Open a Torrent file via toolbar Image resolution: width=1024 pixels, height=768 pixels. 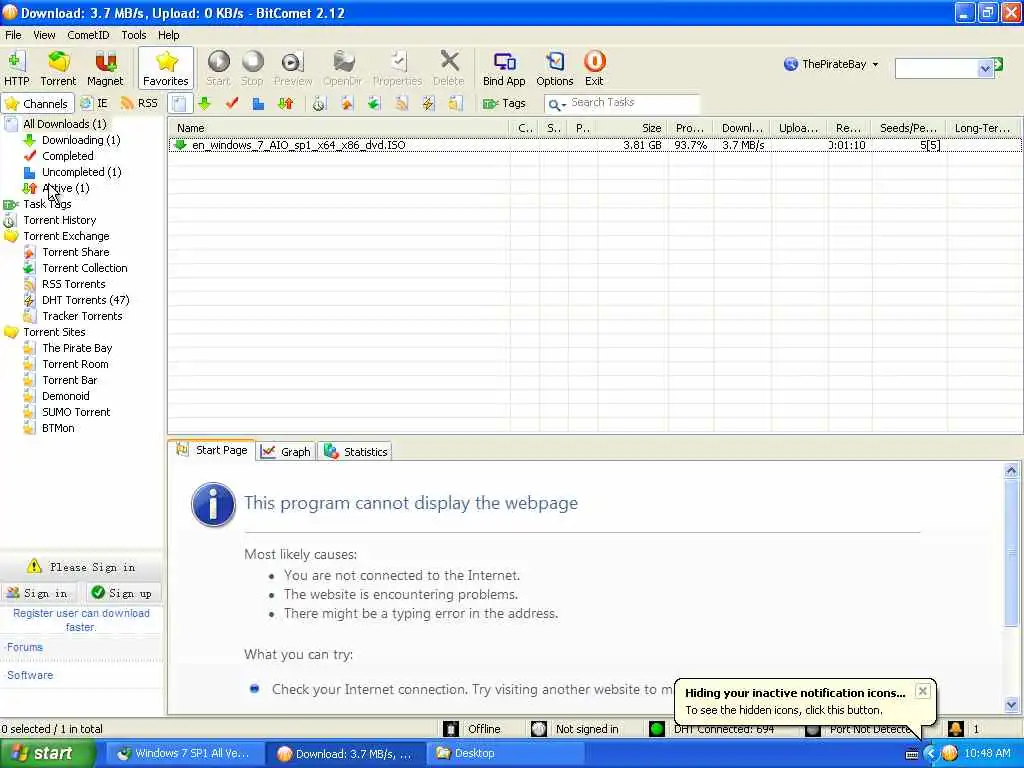[58, 68]
